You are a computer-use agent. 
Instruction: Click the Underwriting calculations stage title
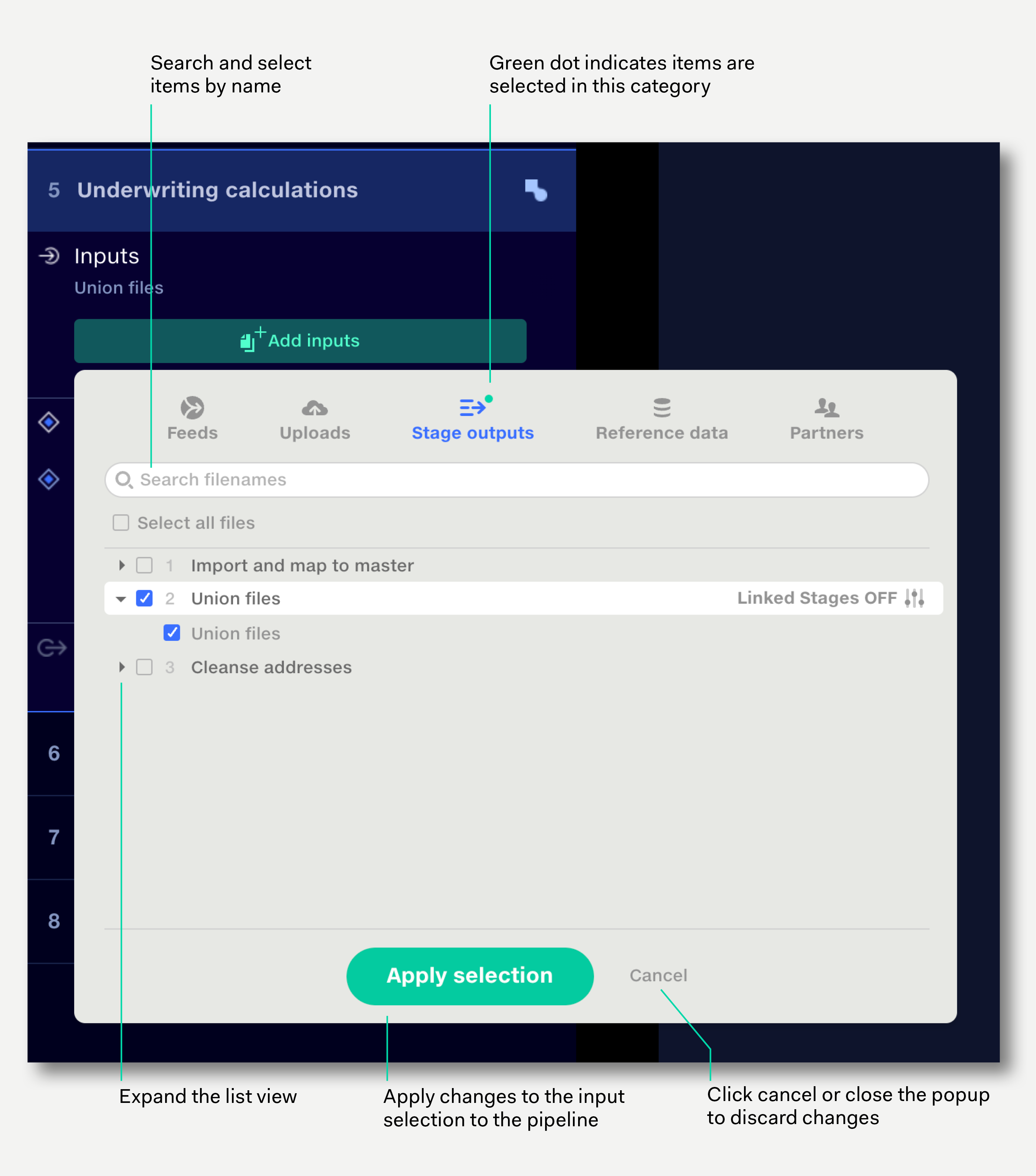click(x=217, y=190)
